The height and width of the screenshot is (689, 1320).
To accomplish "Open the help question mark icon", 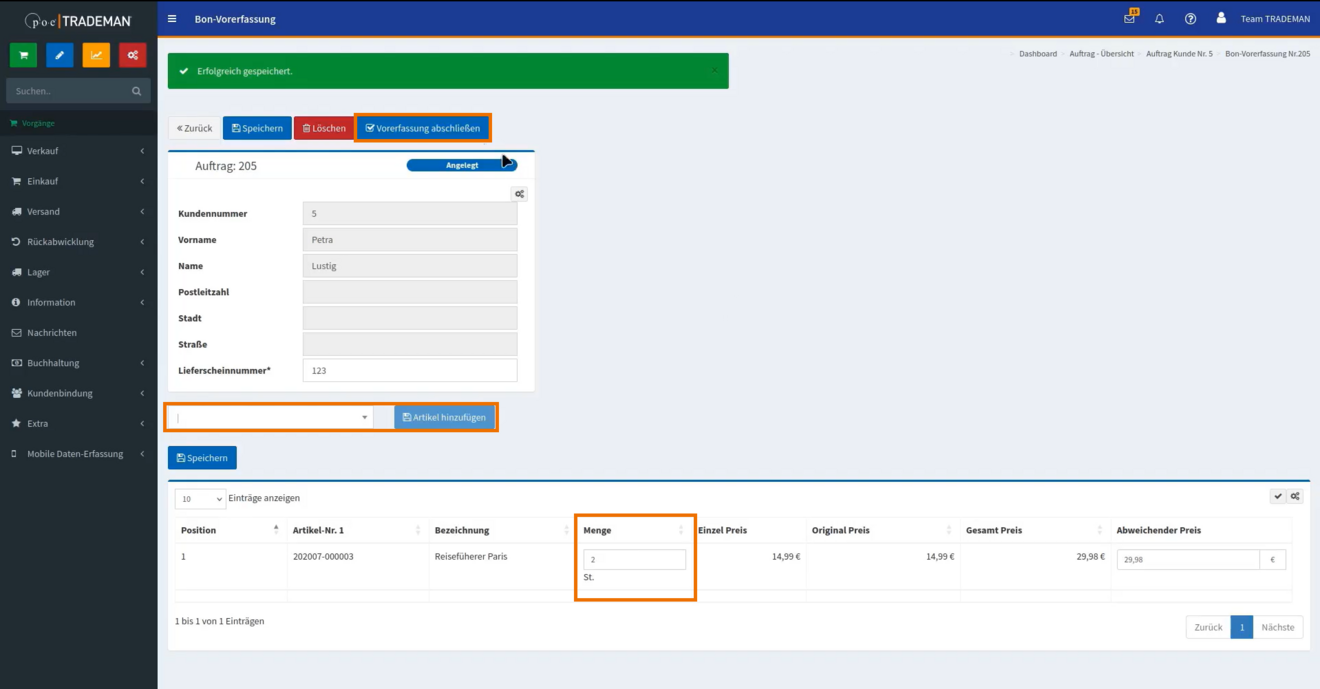I will (1190, 19).
